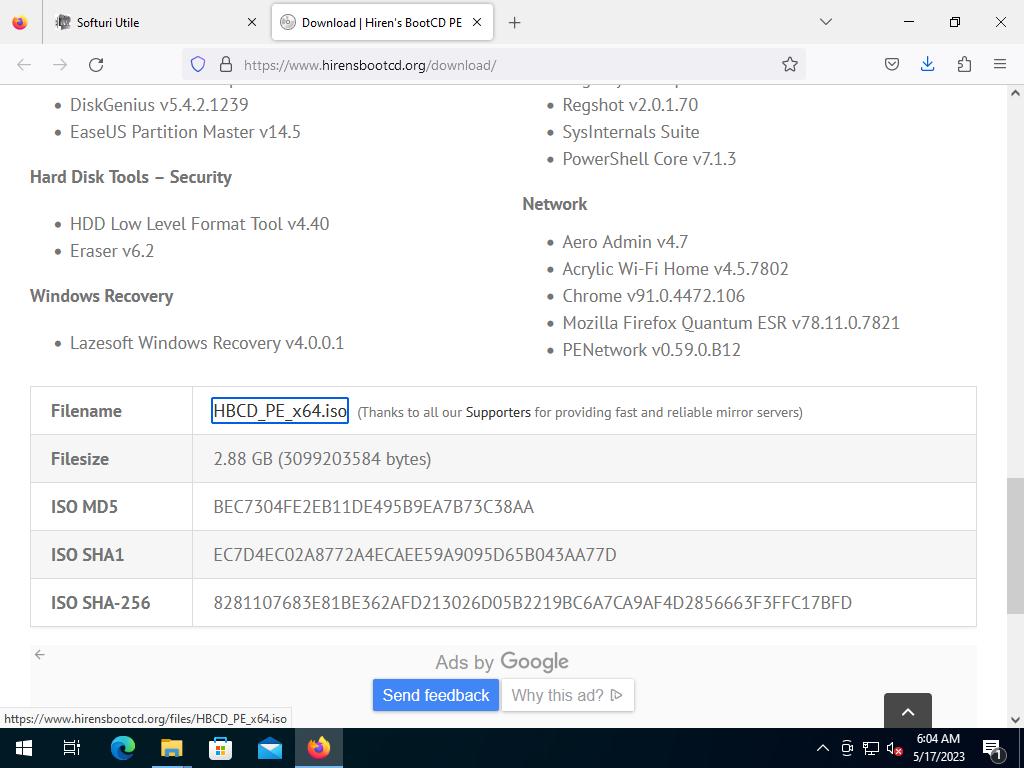Open the Firefox downloads panel
1024x768 pixels.
click(x=927, y=65)
